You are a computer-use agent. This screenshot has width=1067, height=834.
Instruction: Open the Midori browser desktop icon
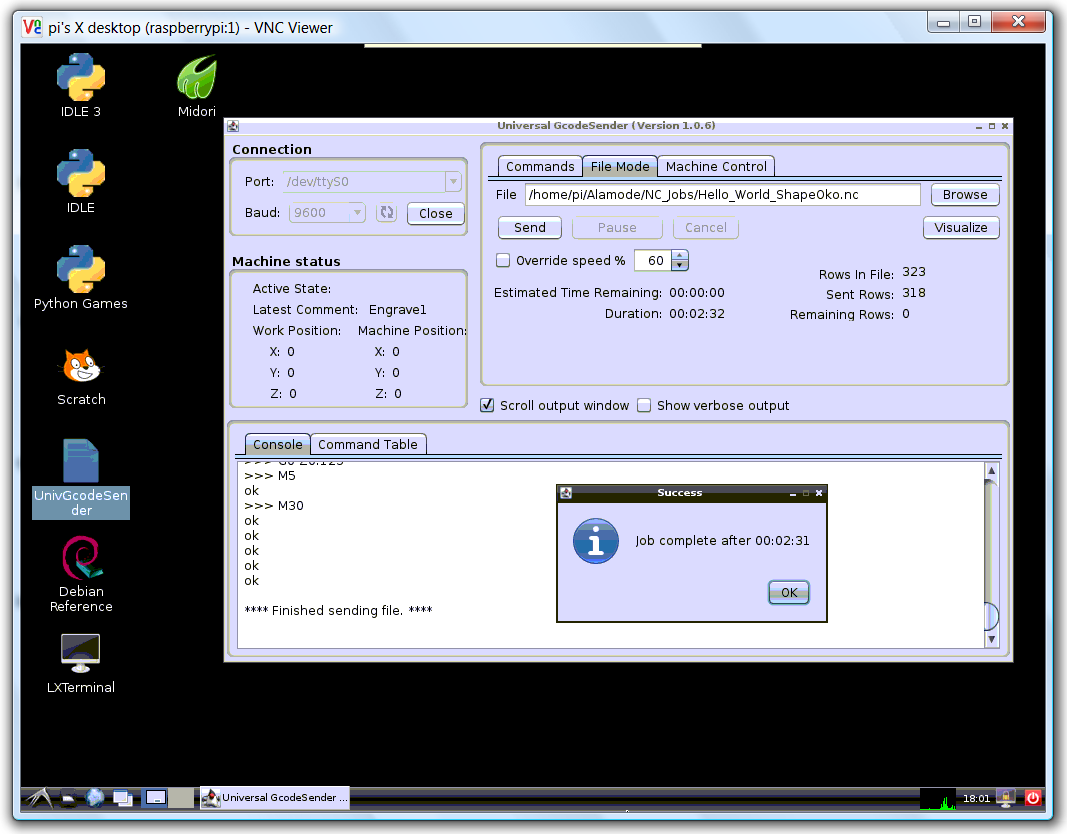coord(197,80)
